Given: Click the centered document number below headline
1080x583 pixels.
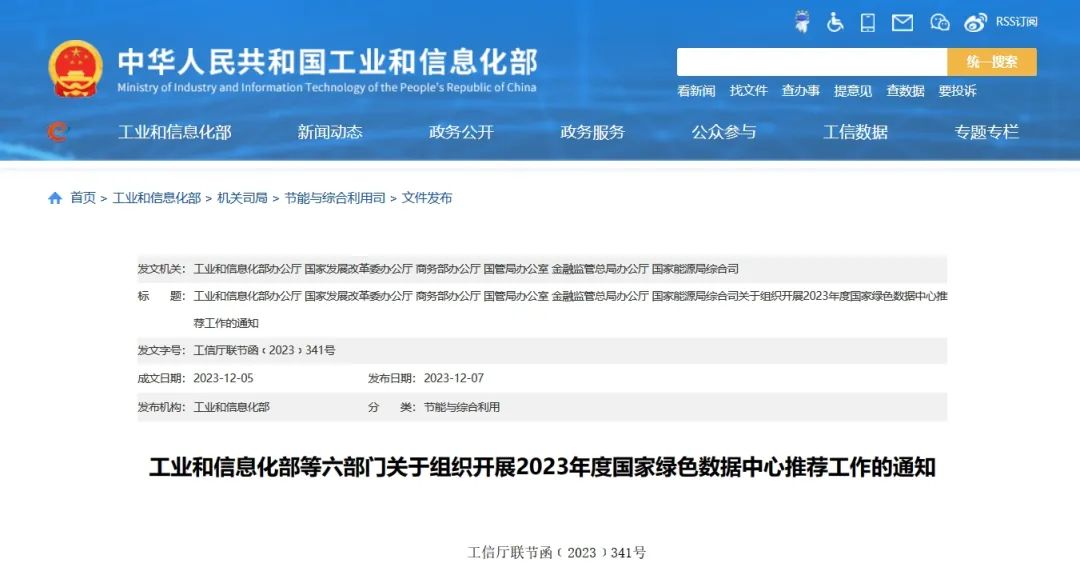Looking at the screenshot, I should 557,553.
